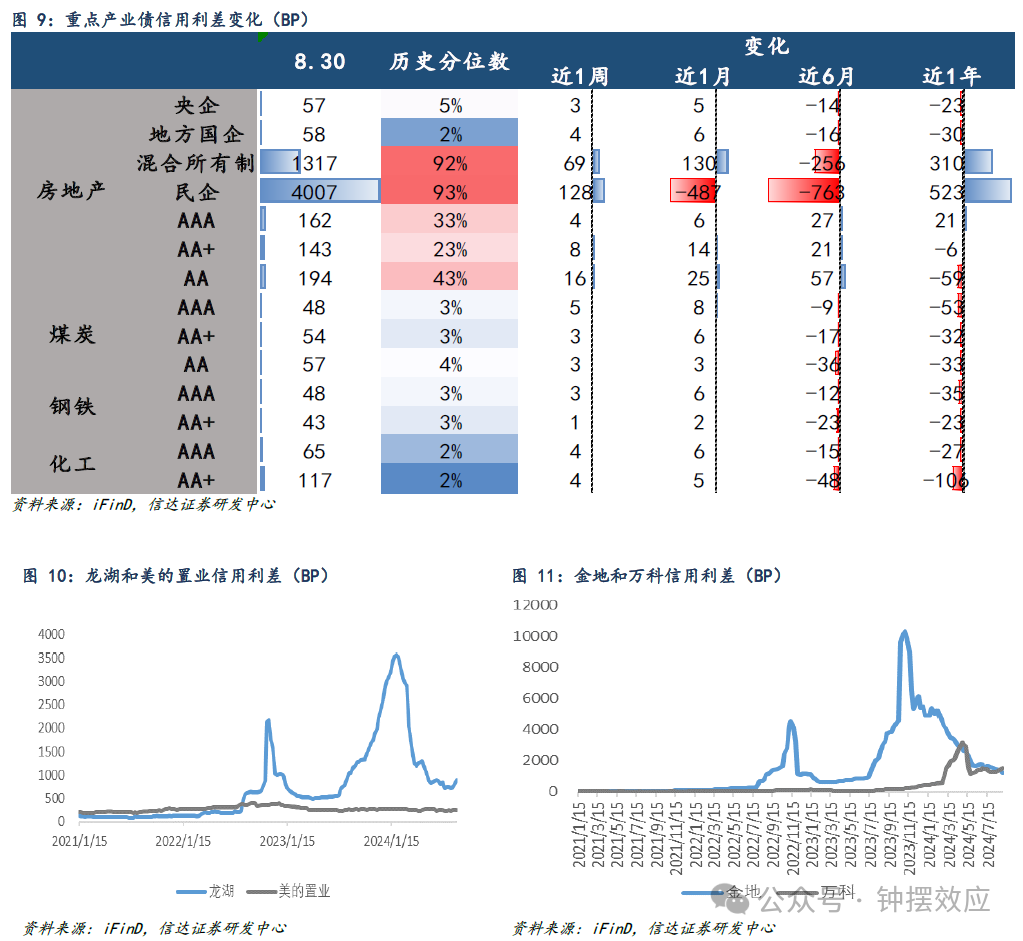Click the 2024/1/15 x-axis label in Figure 10
This screenshot has width=1023, height=941.
391,841
